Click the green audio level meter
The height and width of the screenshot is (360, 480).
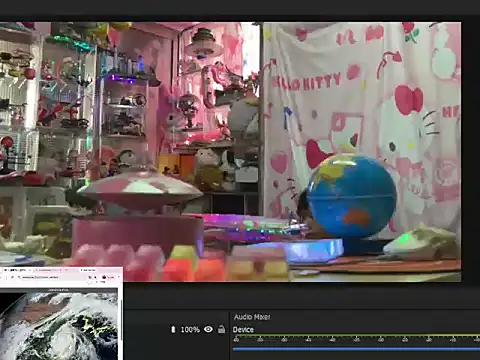pyautogui.click(x=356, y=335)
